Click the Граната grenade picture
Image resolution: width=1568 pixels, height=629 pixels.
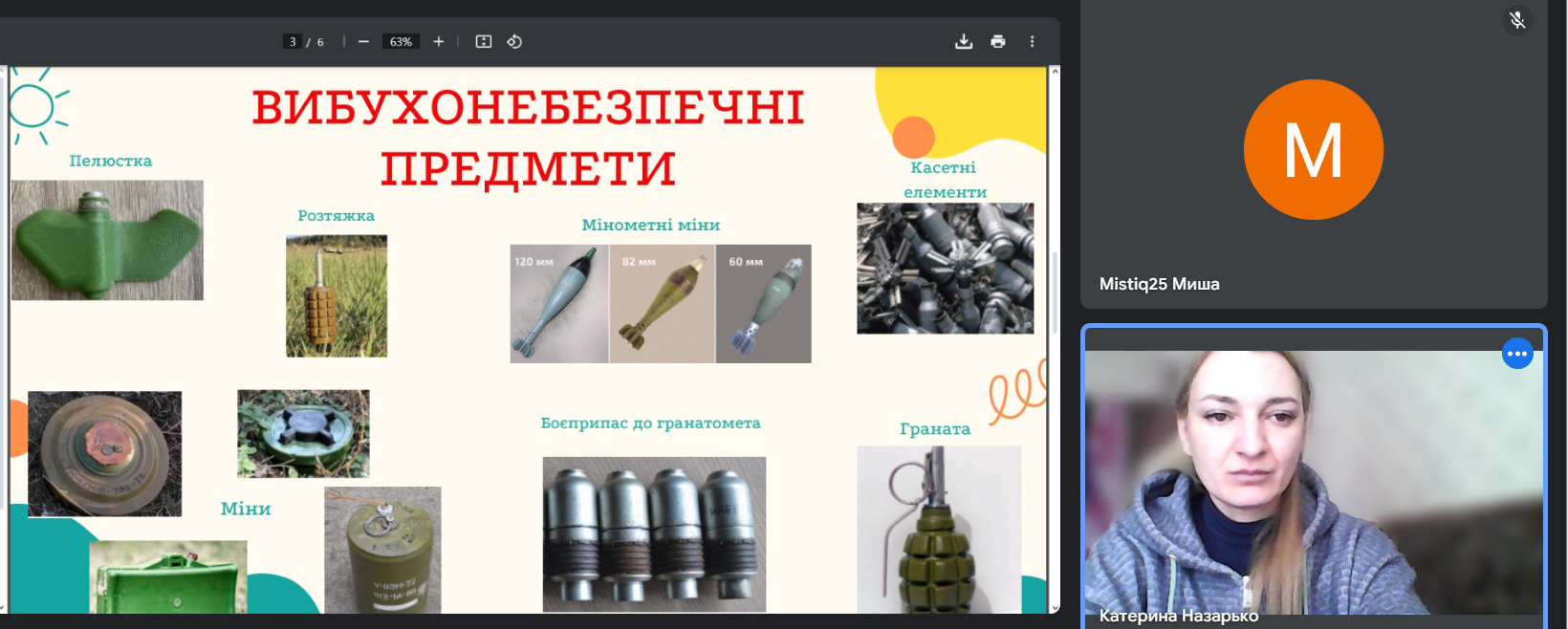point(938,530)
